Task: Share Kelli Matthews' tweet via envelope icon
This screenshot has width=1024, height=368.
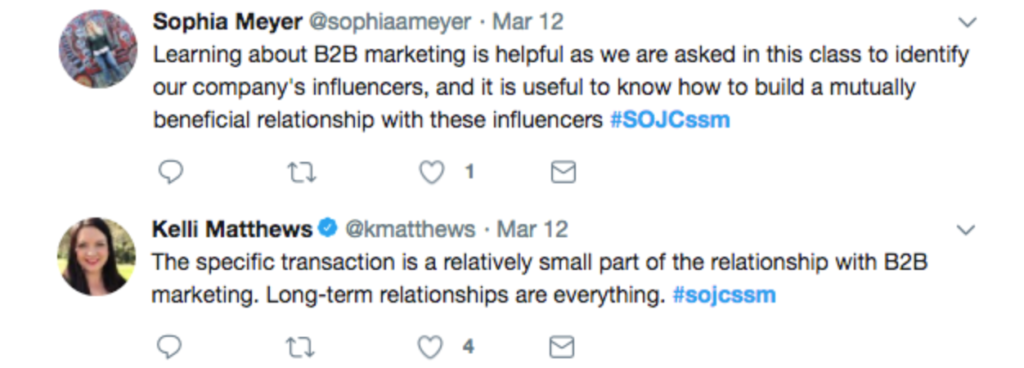Action: coord(562,347)
